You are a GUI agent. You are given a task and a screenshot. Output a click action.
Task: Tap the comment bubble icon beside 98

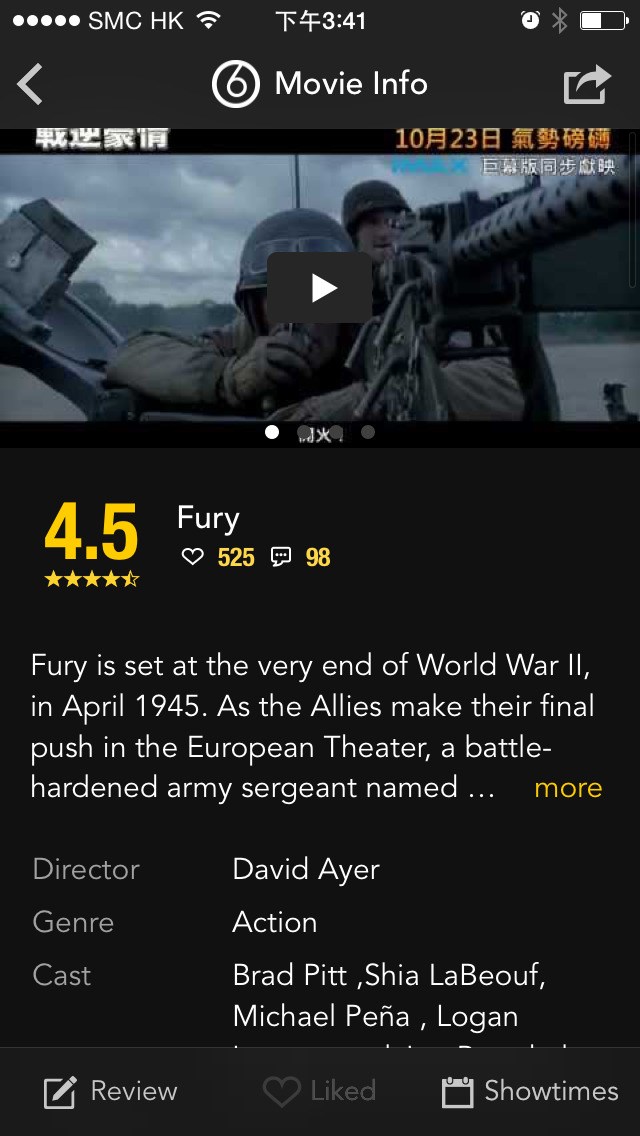(281, 557)
